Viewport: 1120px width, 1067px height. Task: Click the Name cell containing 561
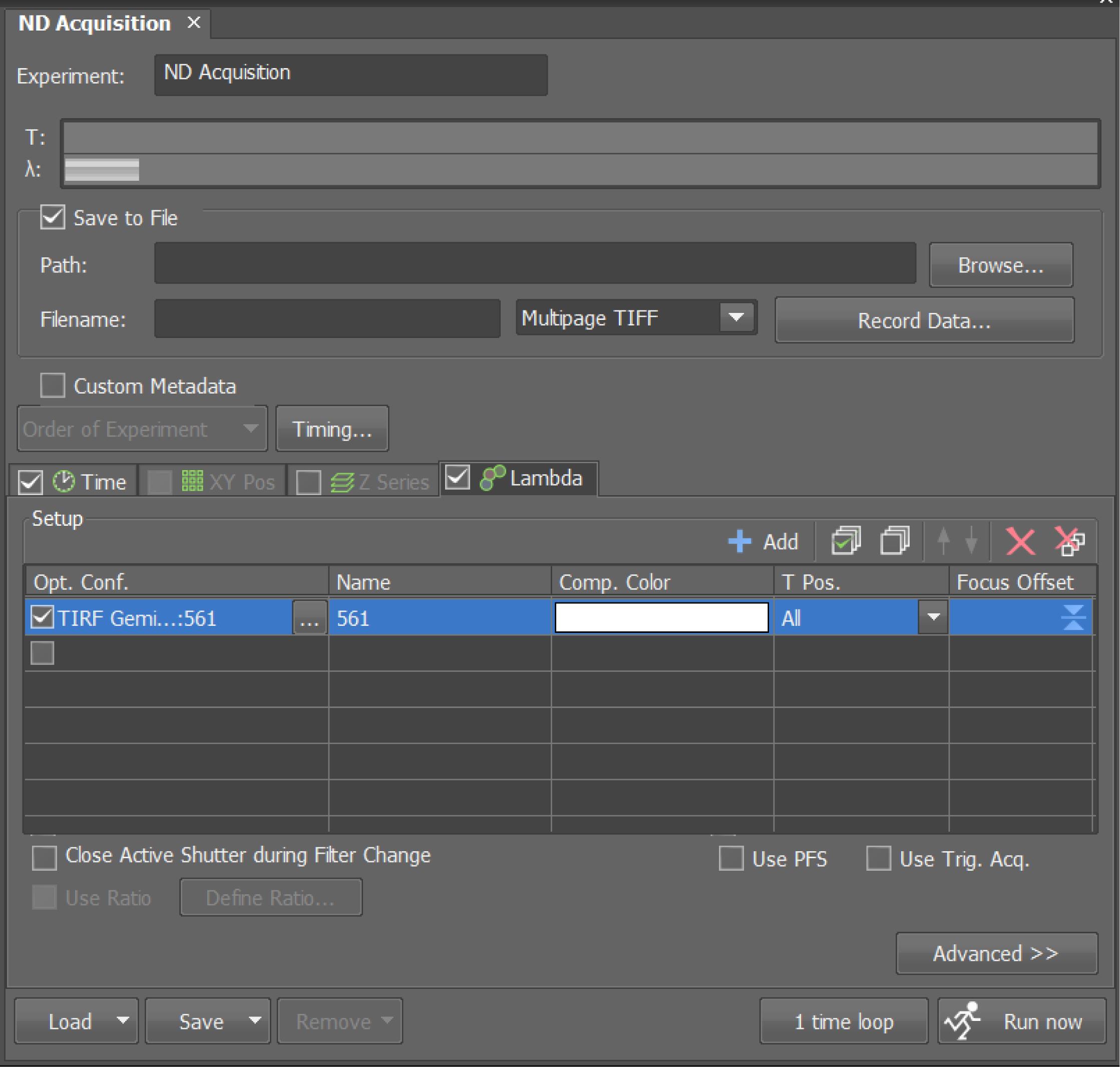(x=440, y=617)
